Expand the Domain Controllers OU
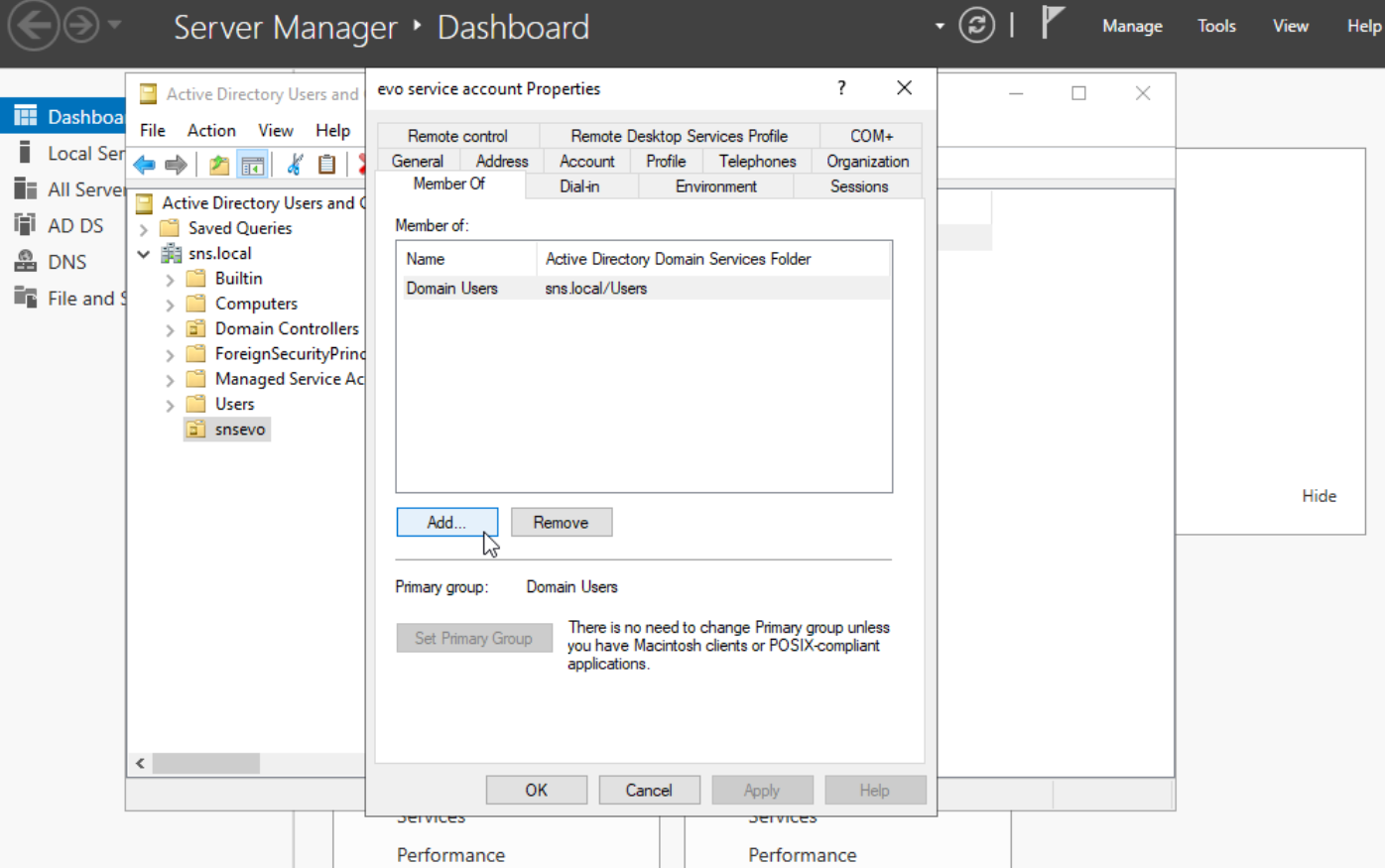Screen dimensions: 1385x868 pyautogui.click(x=170, y=329)
